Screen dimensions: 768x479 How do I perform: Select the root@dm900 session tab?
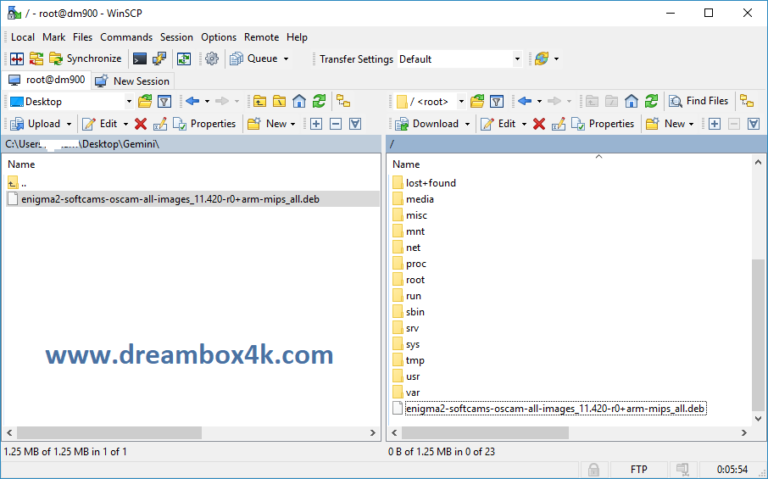(x=47, y=80)
